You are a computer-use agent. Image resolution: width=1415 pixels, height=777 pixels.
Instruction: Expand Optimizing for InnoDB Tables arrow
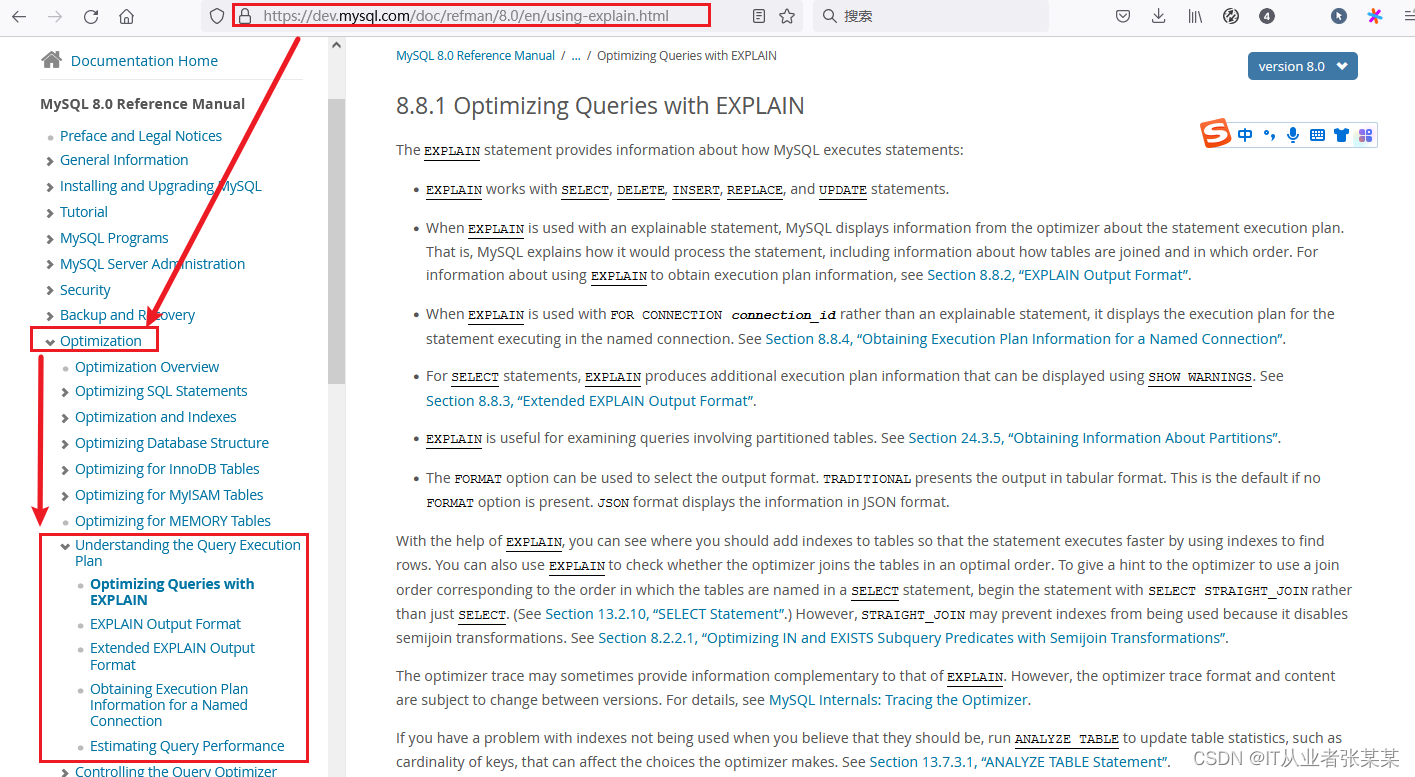click(x=65, y=470)
